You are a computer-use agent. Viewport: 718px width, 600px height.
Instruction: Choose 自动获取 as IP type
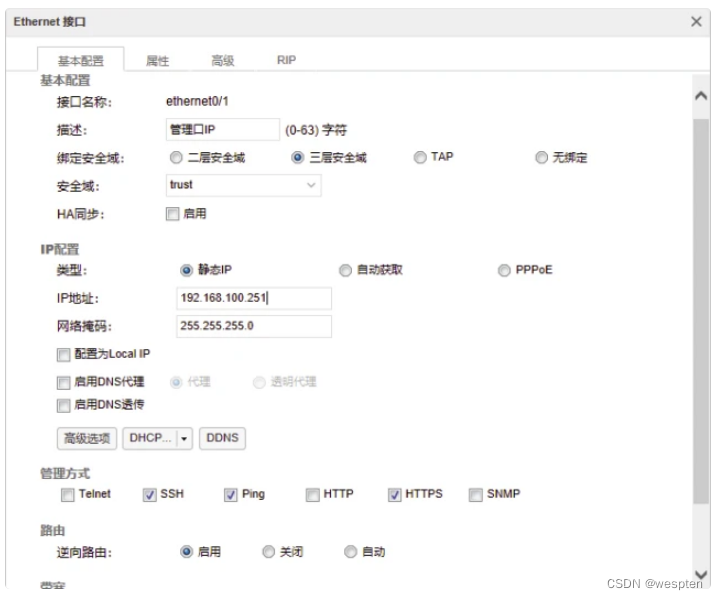[346, 270]
